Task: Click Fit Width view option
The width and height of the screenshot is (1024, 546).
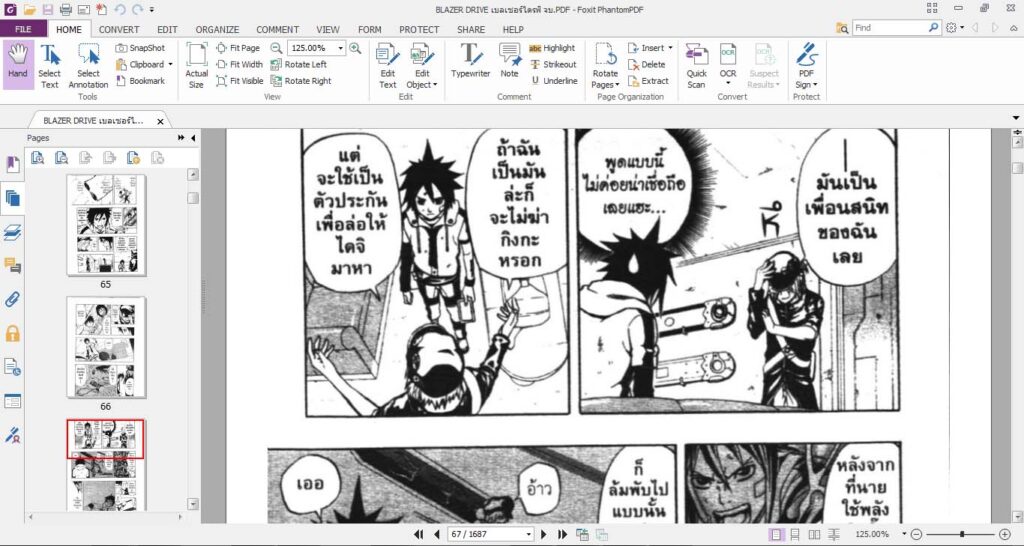Action: pos(239,64)
